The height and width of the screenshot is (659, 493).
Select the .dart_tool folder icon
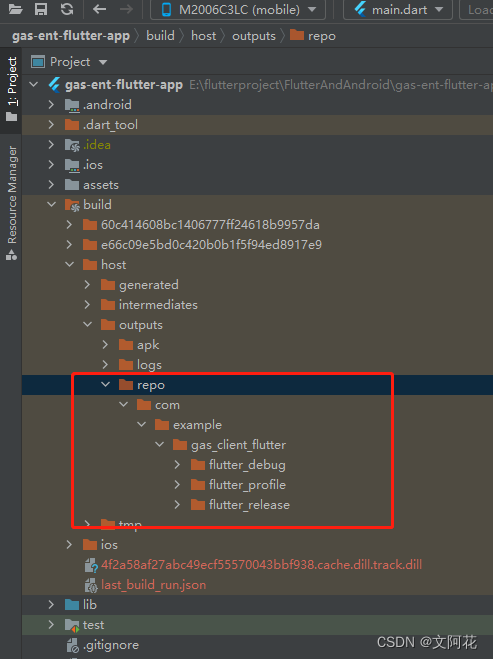pyautogui.click(x=72, y=125)
